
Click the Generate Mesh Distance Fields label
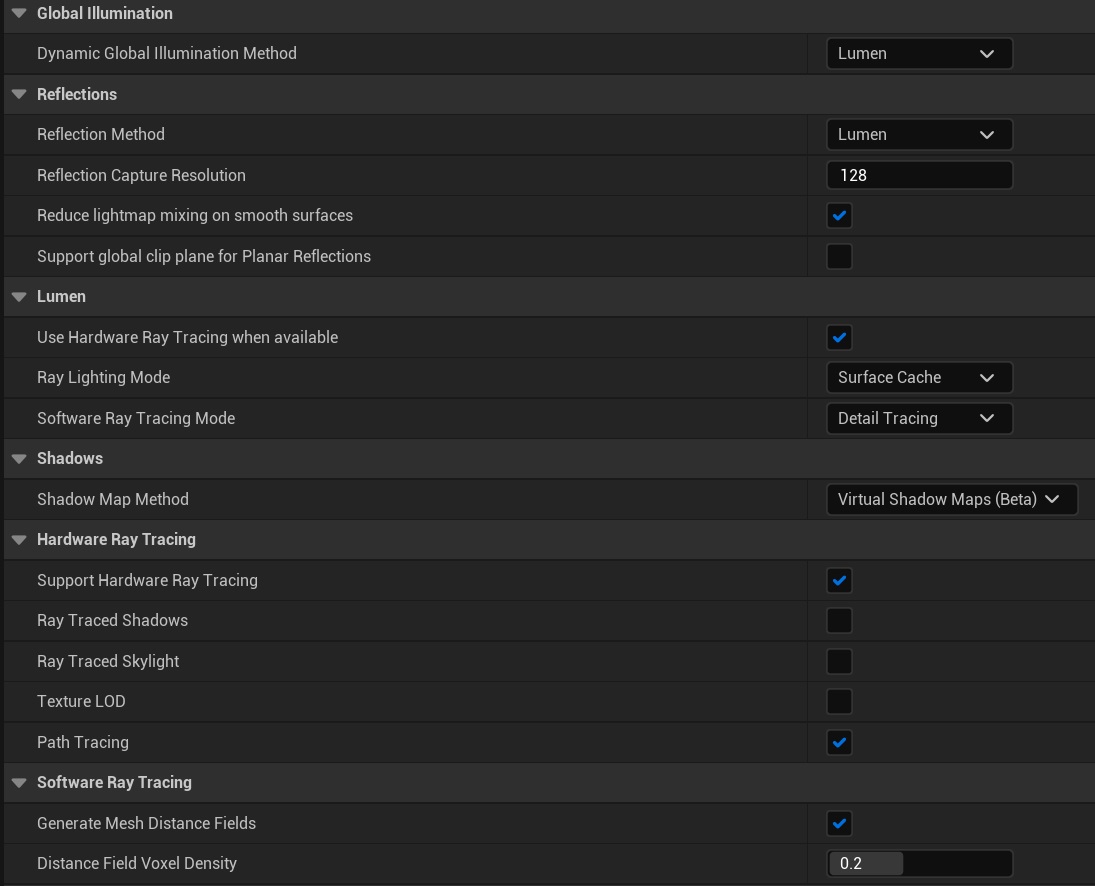pos(147,823)
